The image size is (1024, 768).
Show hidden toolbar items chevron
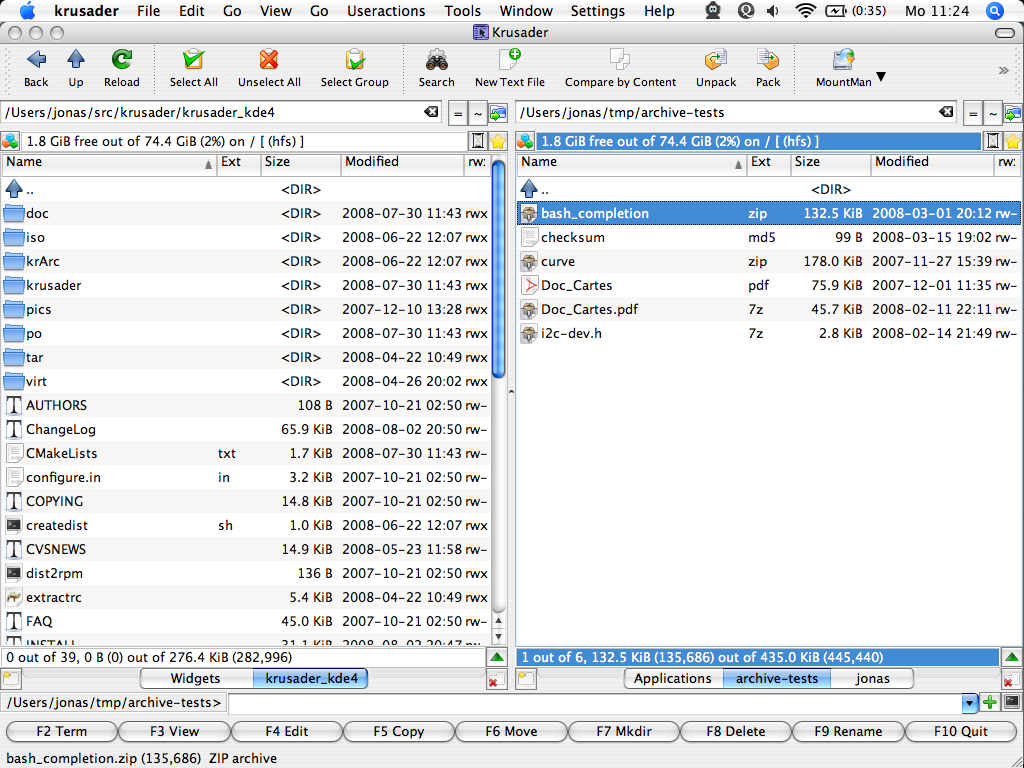click(x=1004, y=70)
